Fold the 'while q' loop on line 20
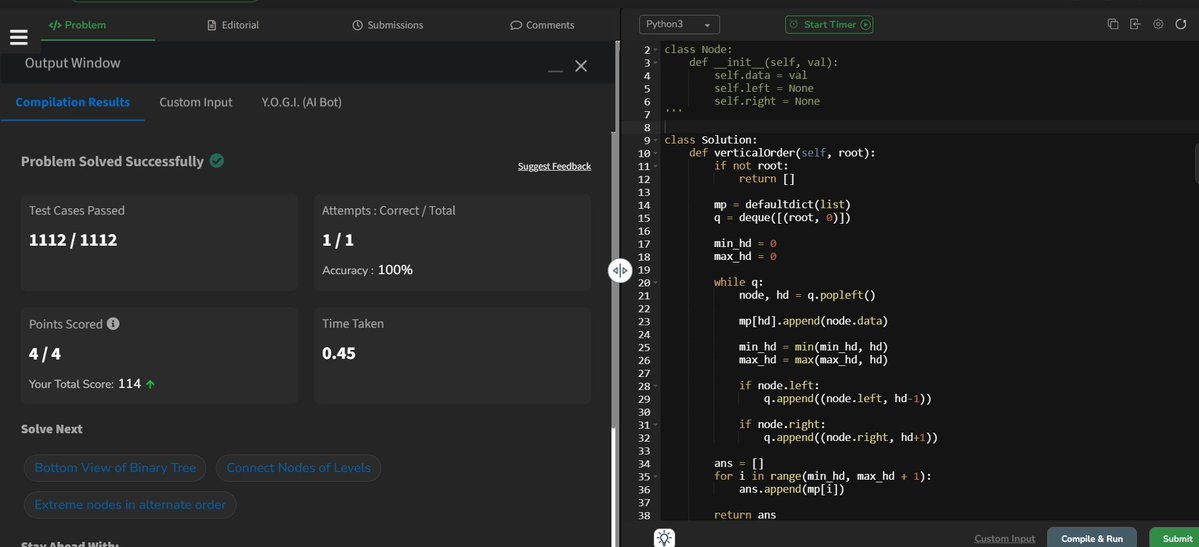 [657, 282]
